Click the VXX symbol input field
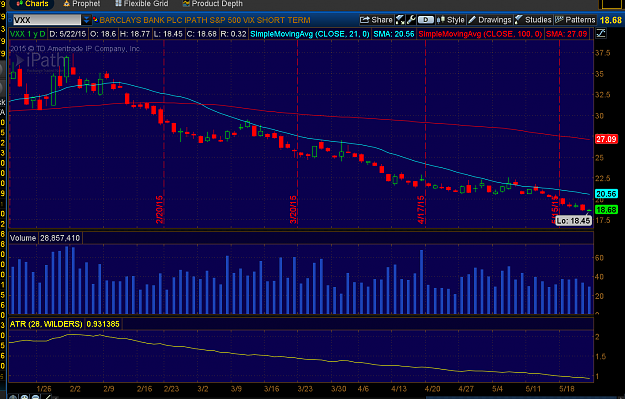This screenshot has height=399, width=625. coord(47,20)
